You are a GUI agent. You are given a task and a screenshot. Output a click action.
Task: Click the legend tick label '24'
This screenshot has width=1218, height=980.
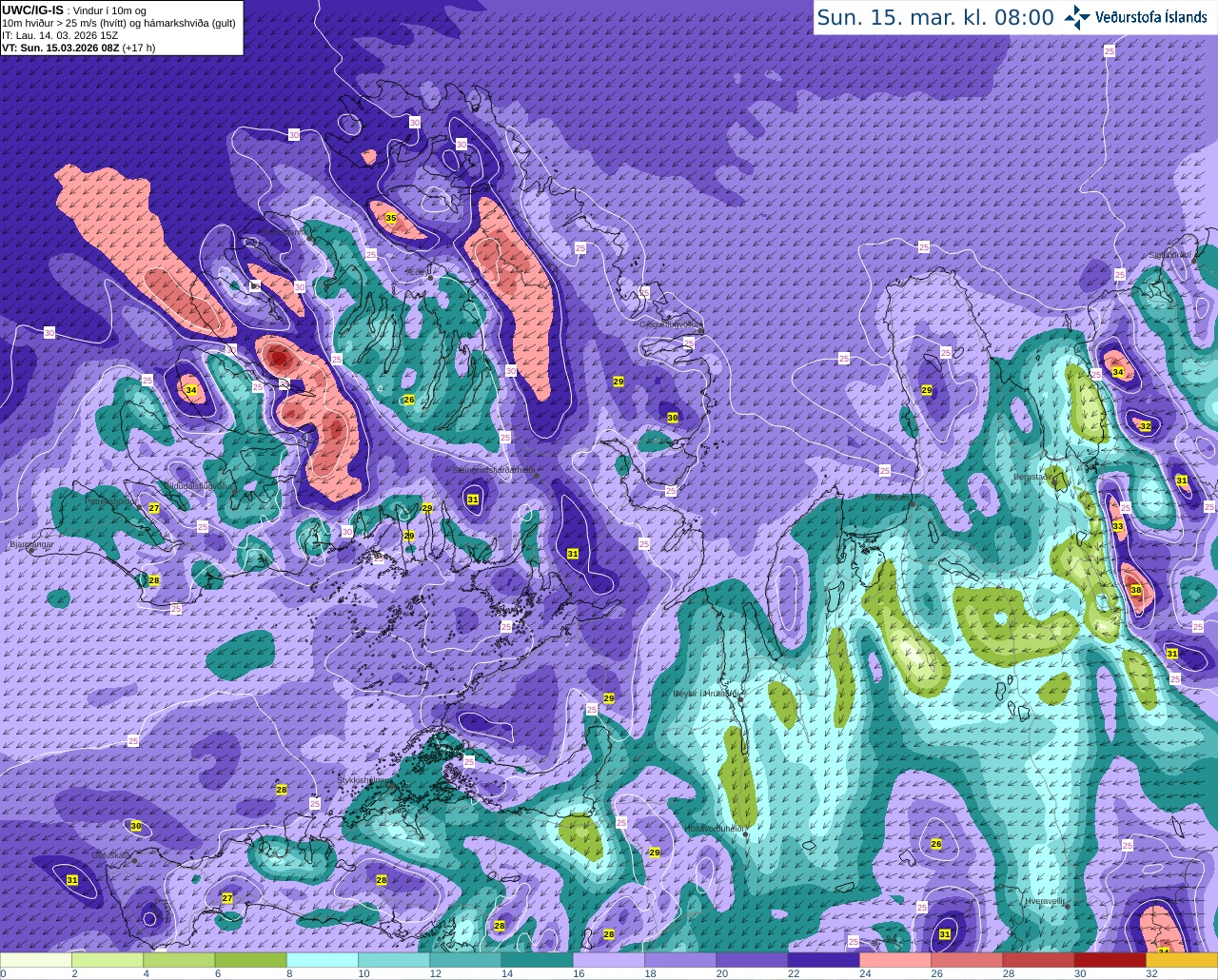[x=864, y=973]
